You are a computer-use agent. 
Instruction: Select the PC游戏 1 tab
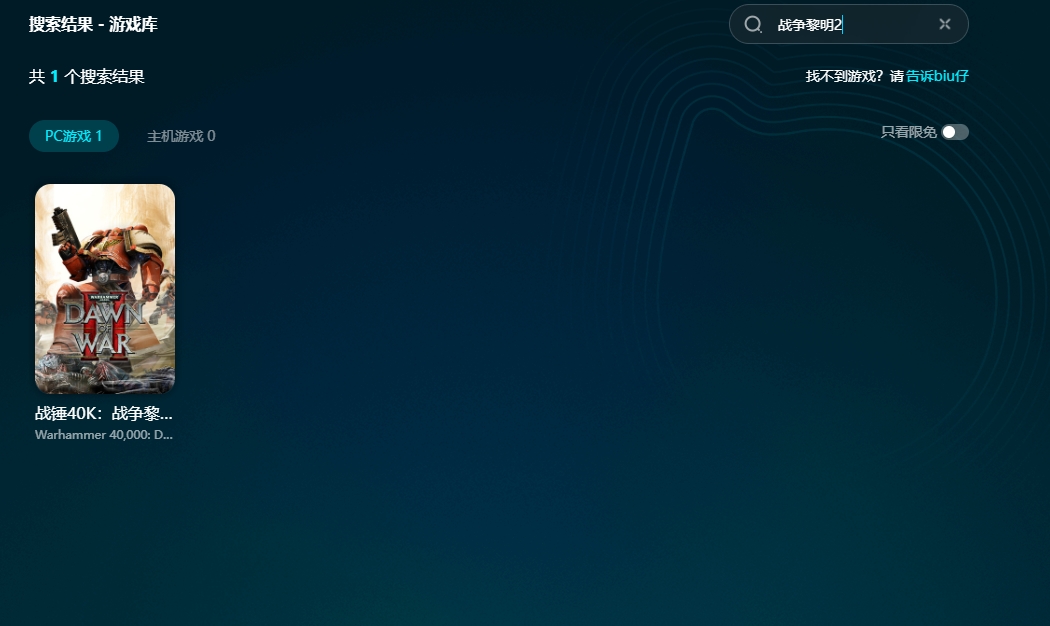pyautogui.click(x=74, y=136)
